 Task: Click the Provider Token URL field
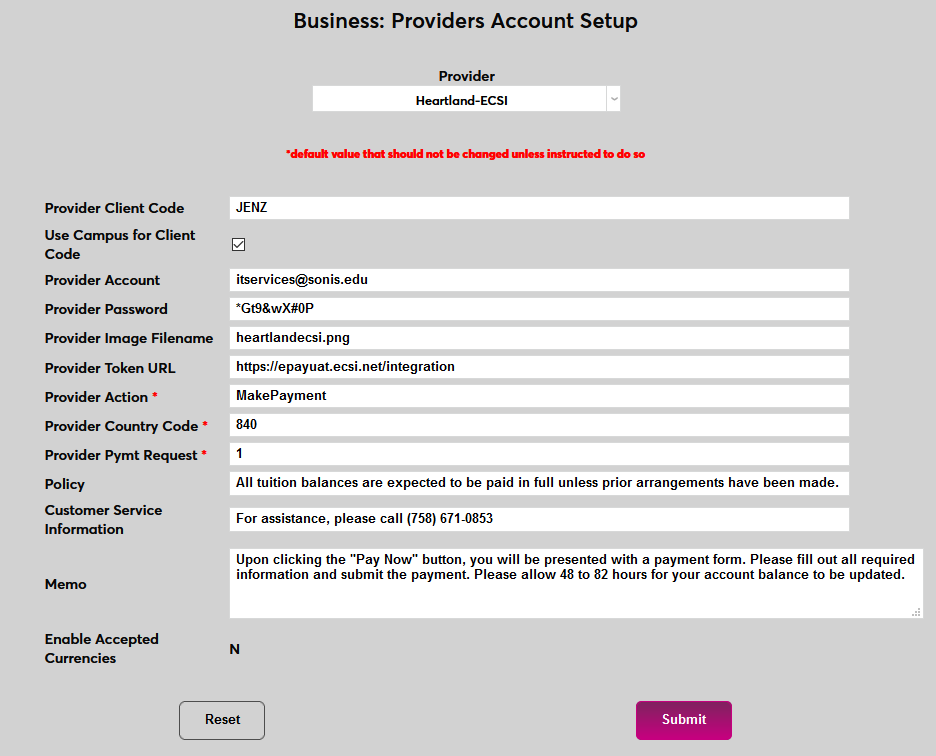tap(539, 367)
